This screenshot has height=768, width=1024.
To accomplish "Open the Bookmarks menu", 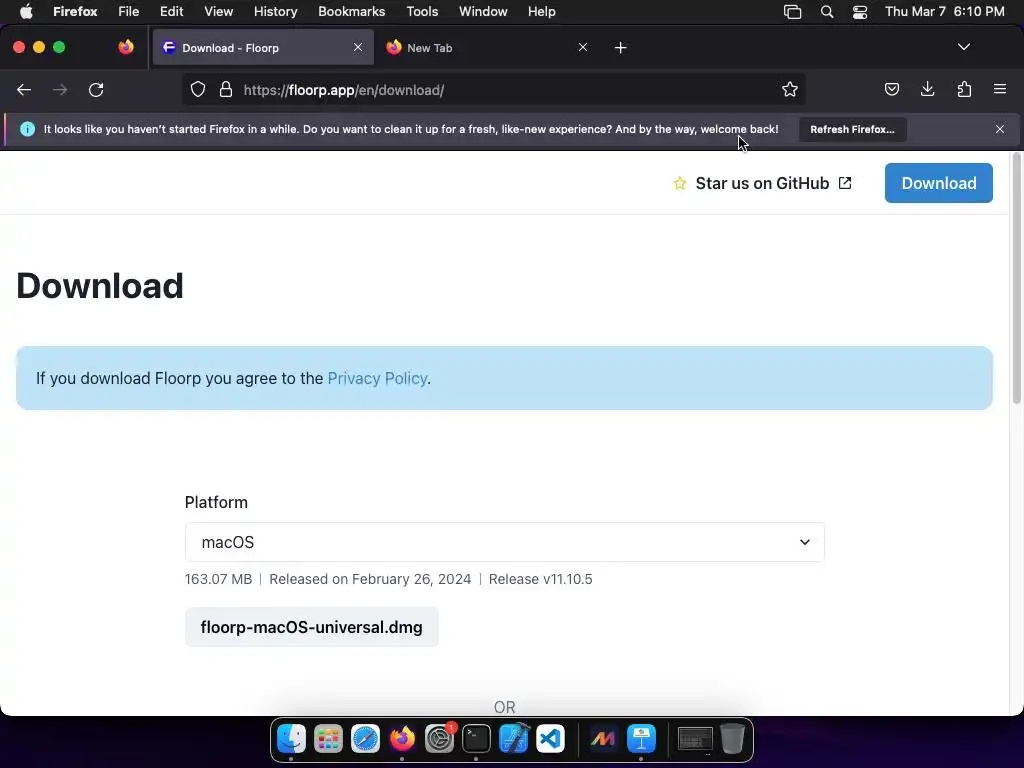I will [351, 11].
